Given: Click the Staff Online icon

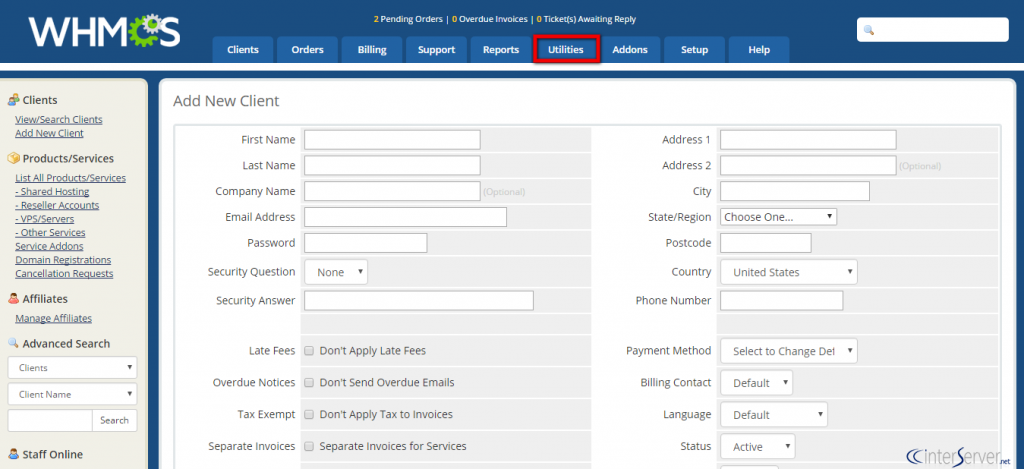Looking at the screenshot, I should pos(14,454).
